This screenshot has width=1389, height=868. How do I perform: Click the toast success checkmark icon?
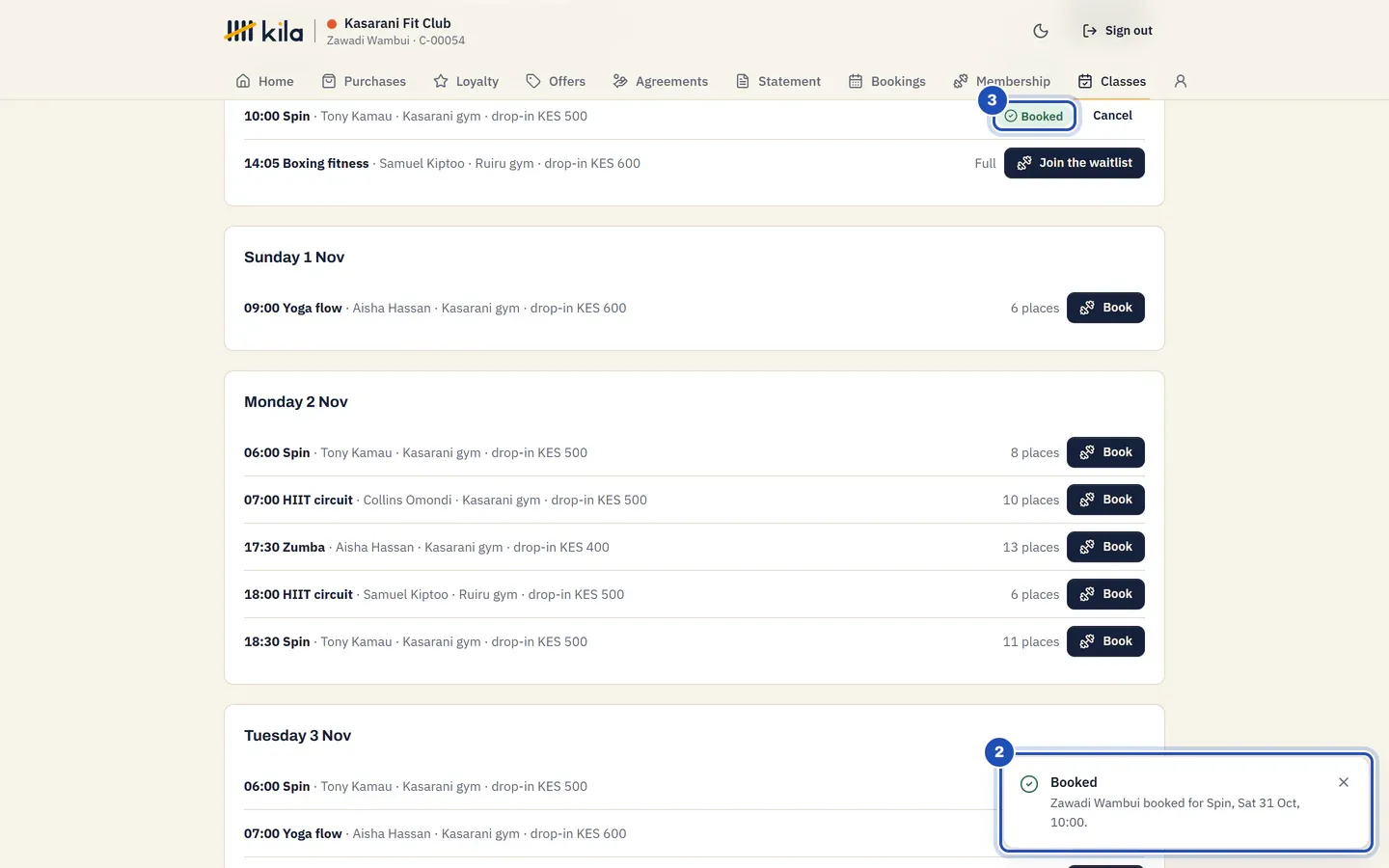[x=1029, y=784]
